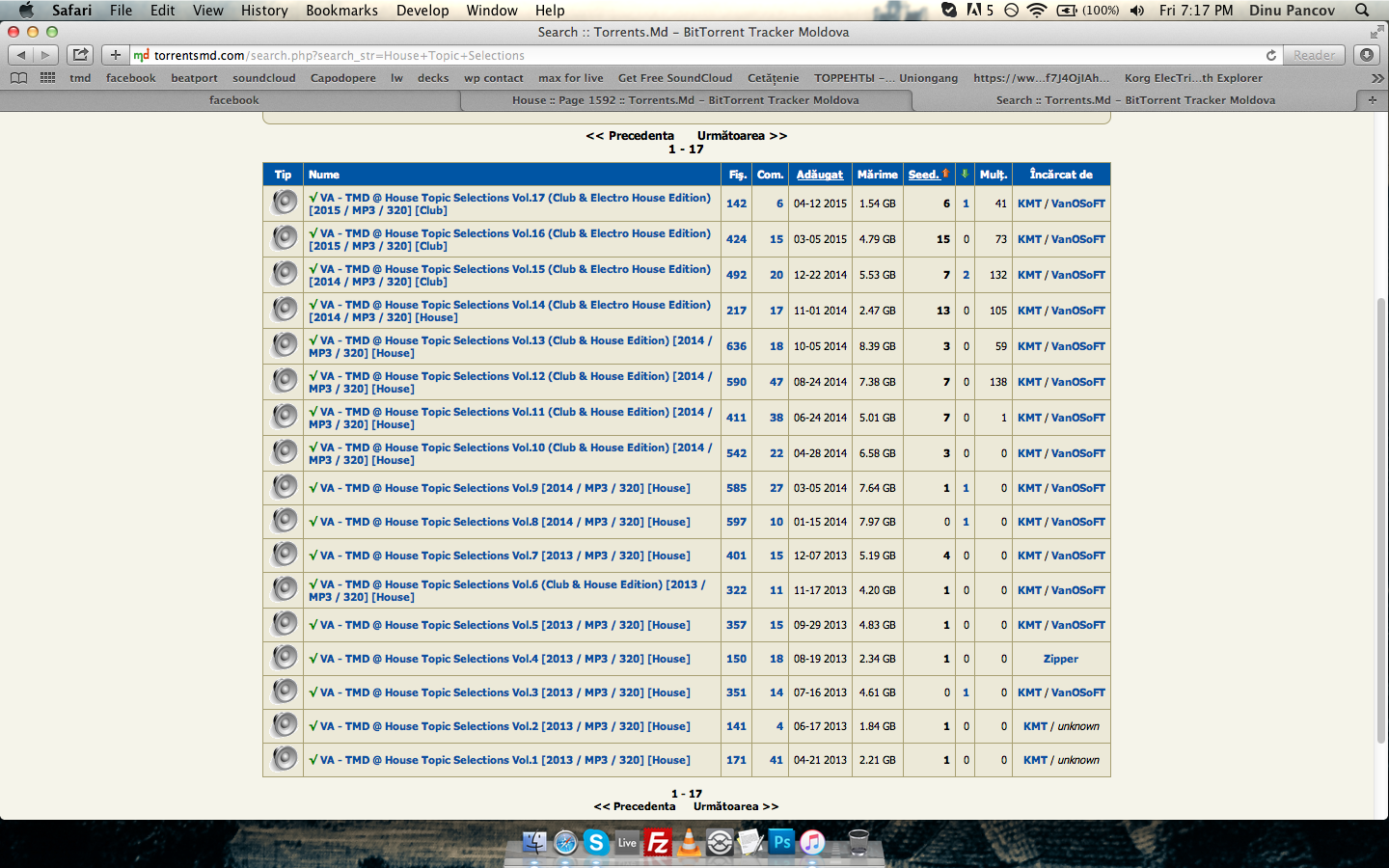The image size is (1389, 868).
Task: Reload the page via the refresh icon
Action: tap(1271, 55)
